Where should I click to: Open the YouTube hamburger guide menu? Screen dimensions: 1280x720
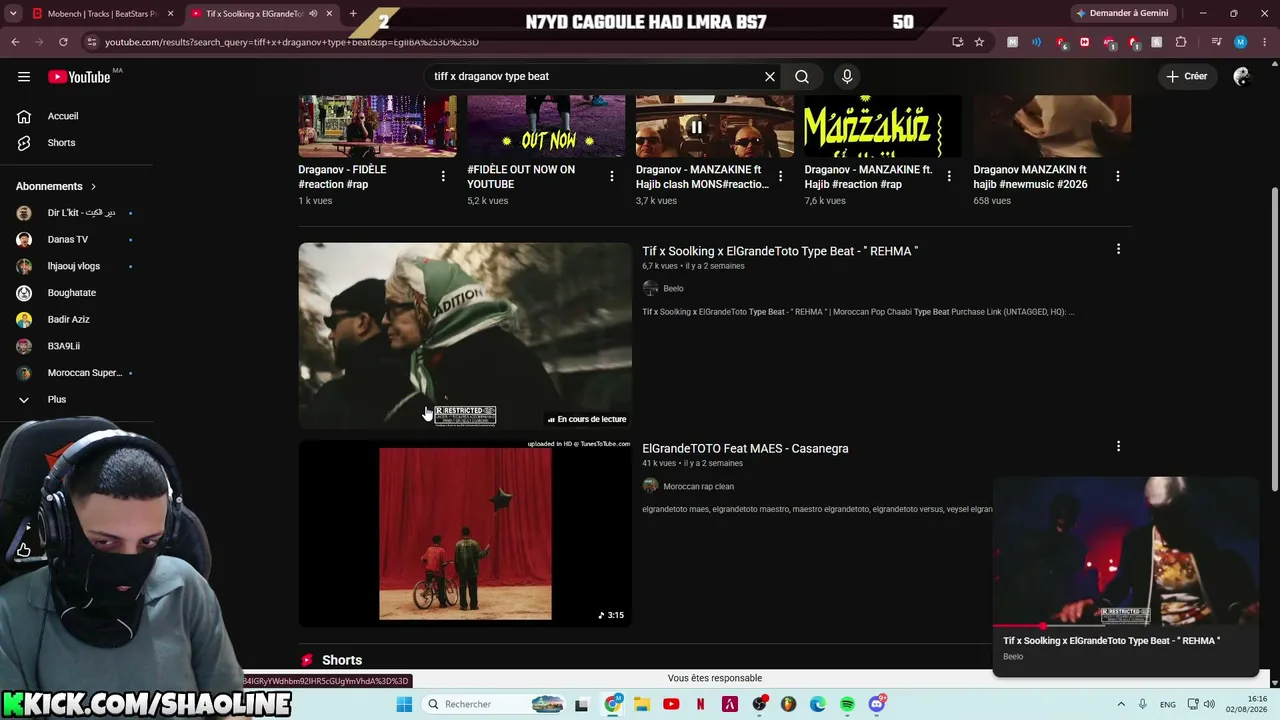click(x=24, y=76)
